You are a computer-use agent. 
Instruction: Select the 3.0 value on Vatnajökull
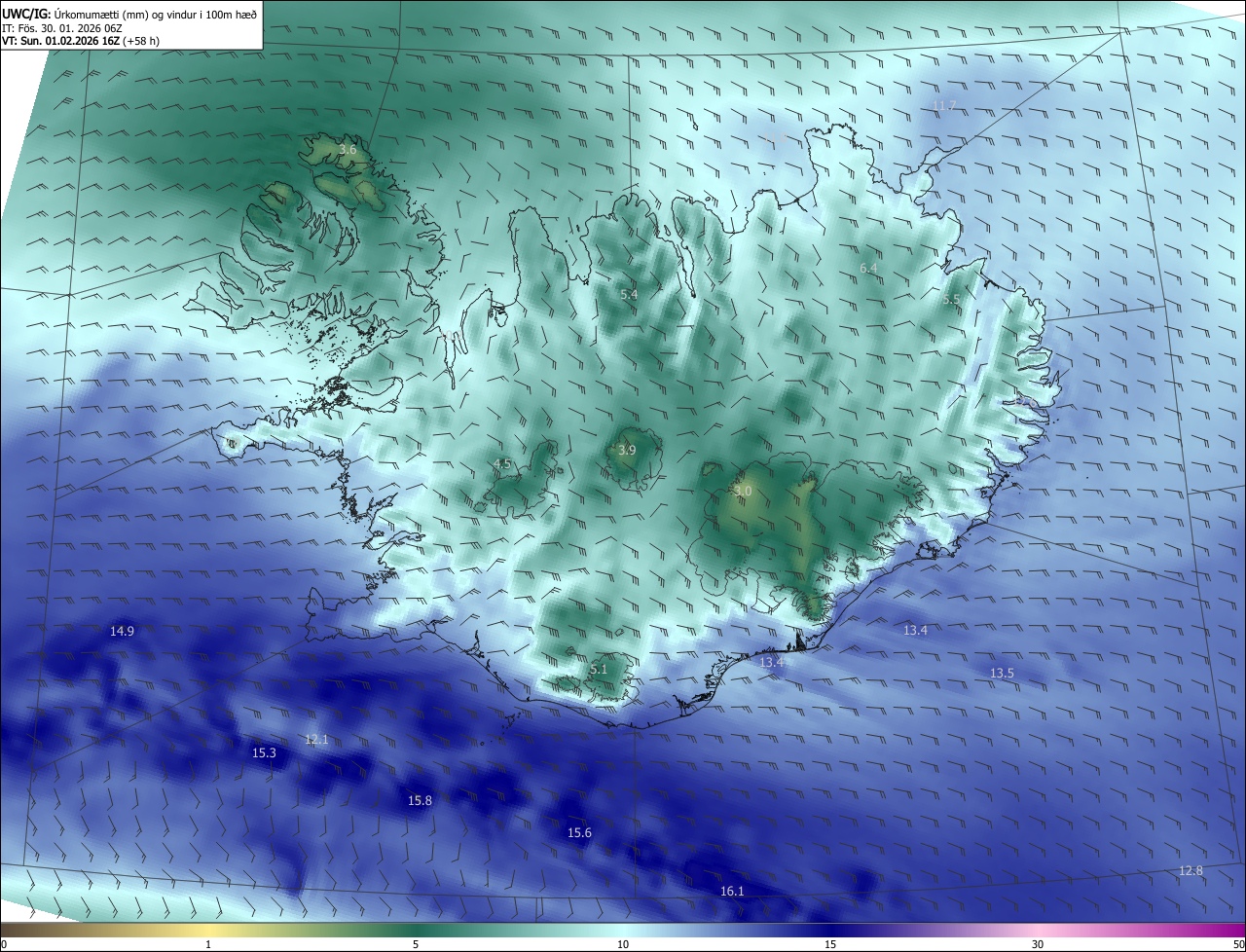tap(743, 492)
